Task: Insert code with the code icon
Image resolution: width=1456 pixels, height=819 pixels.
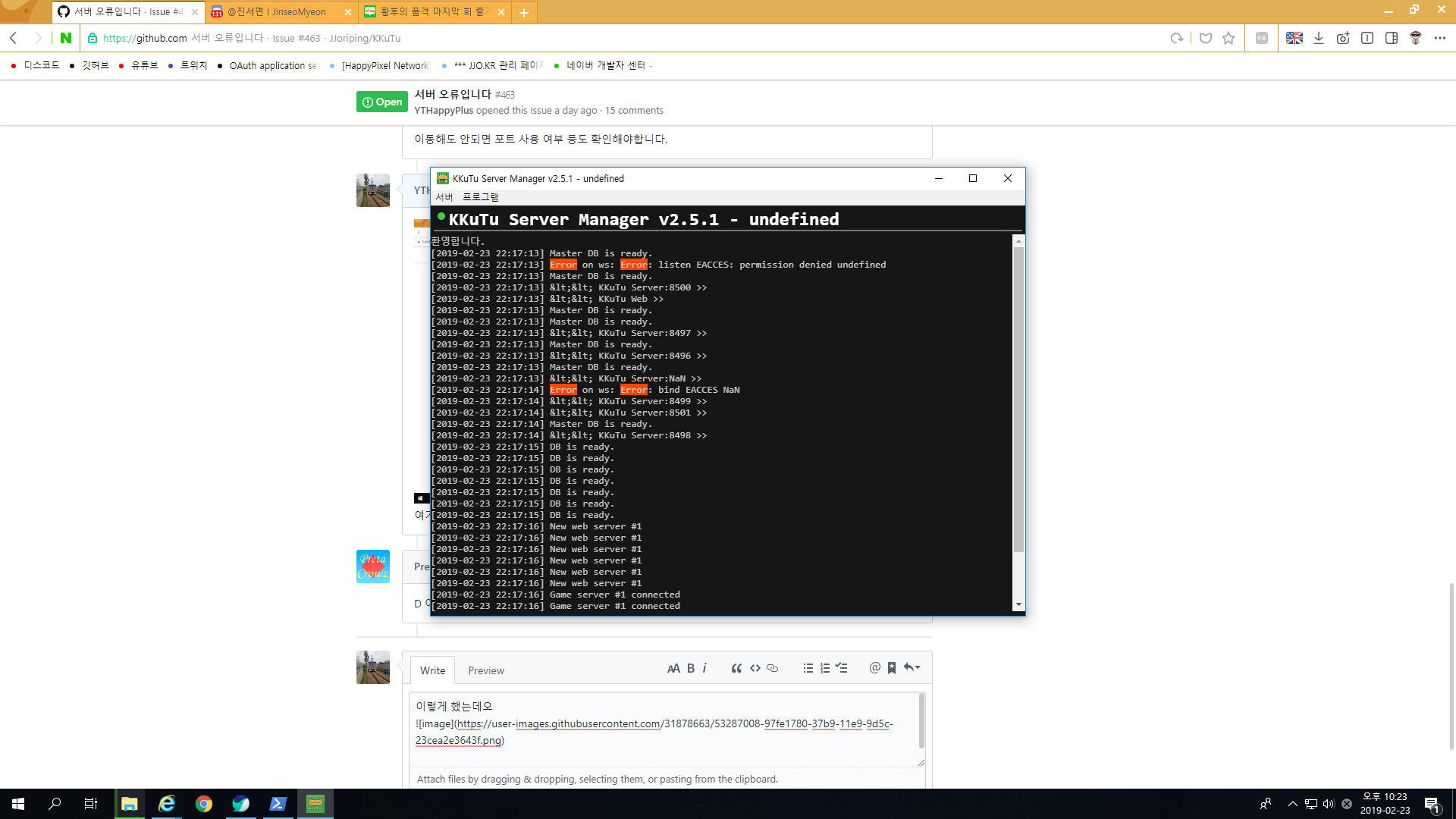Action: click(755, 668)
